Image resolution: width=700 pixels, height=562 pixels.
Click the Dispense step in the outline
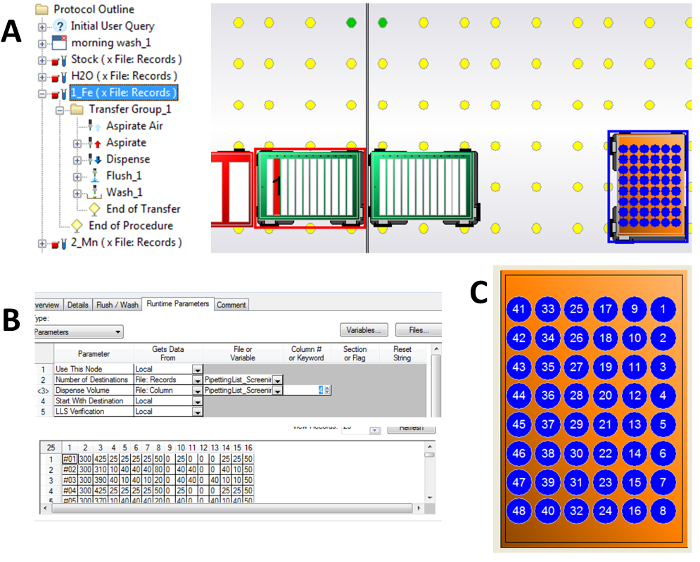coord(127,159)
